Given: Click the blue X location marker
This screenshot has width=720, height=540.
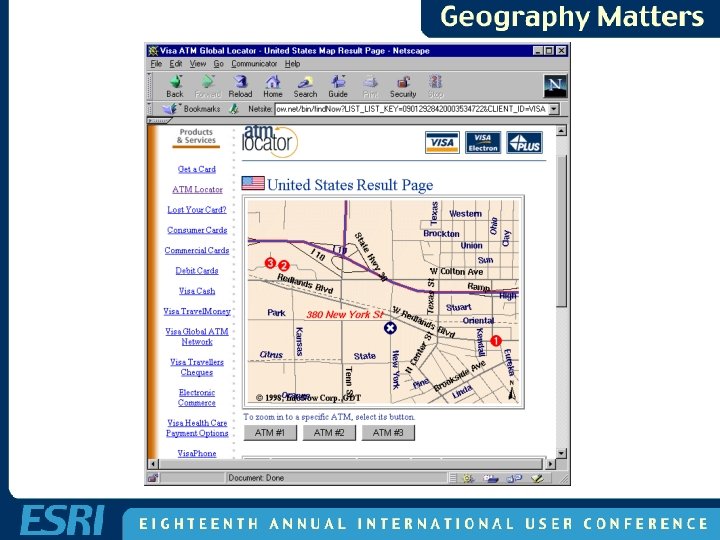Looking at the screenshot, I should [x=390, y=328].
